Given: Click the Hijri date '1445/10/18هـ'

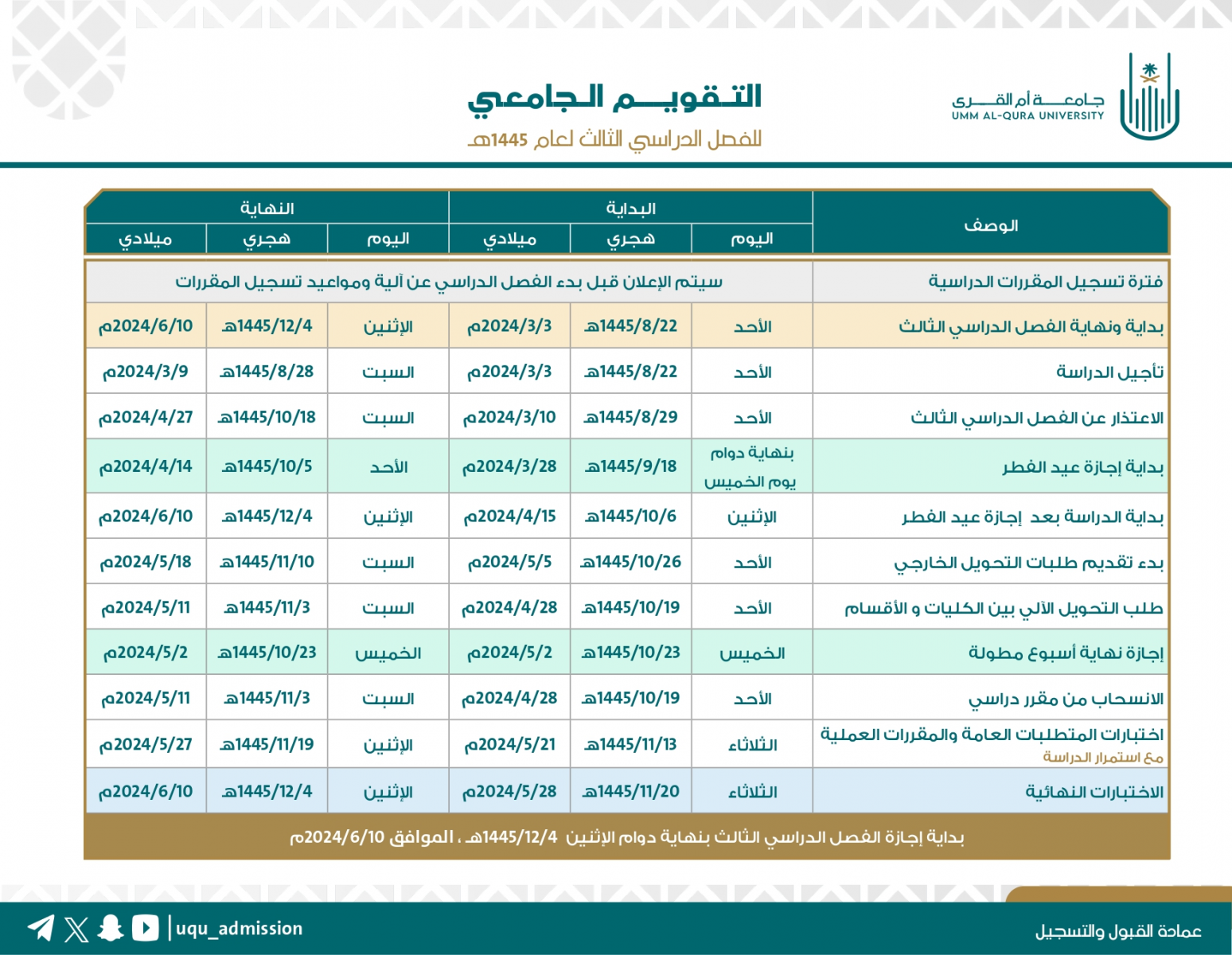Looking at the screenshot, I should pyautogui.click(x=267, y=417).
